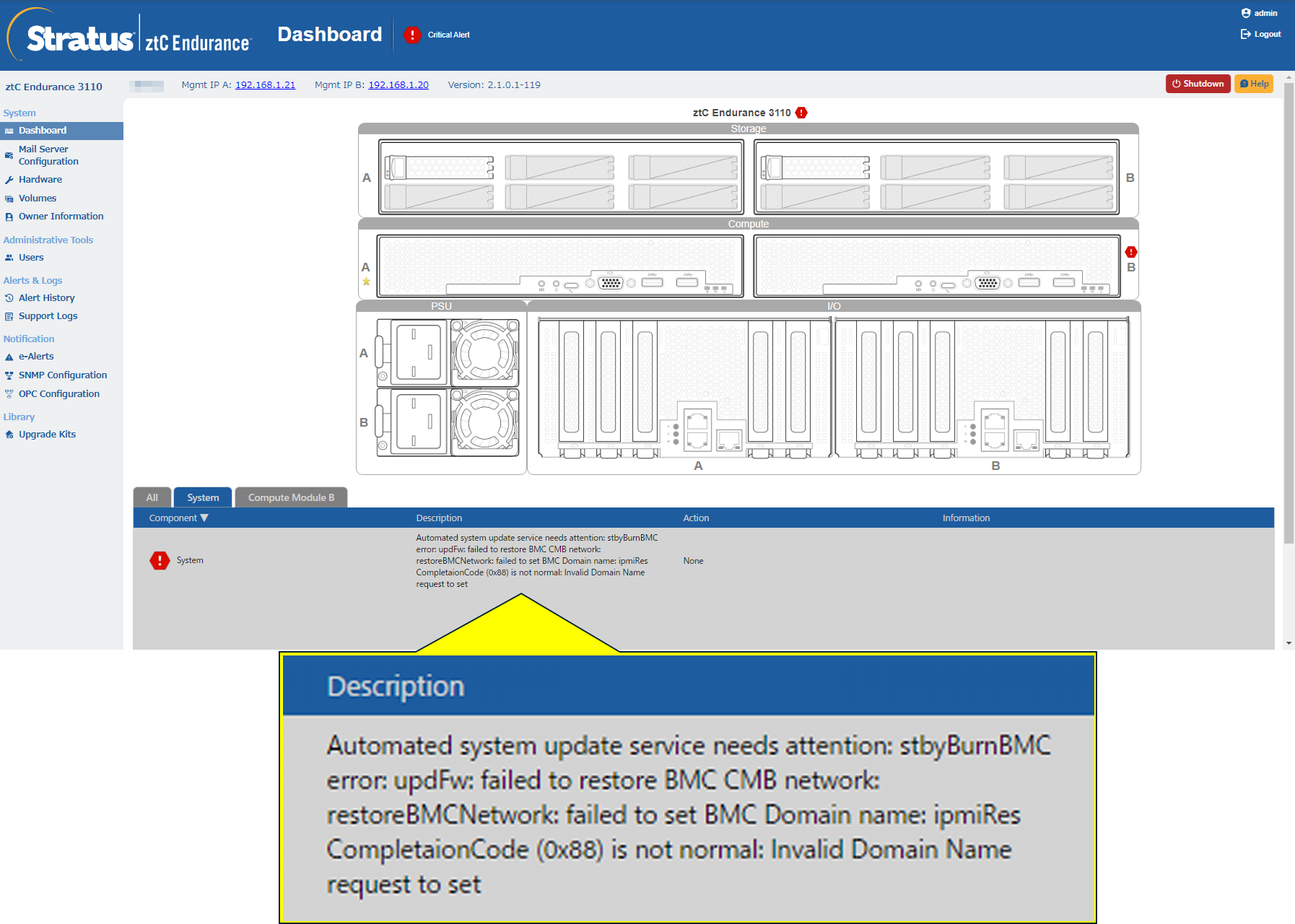Log out using the Logout link

tap(1261, 34)
